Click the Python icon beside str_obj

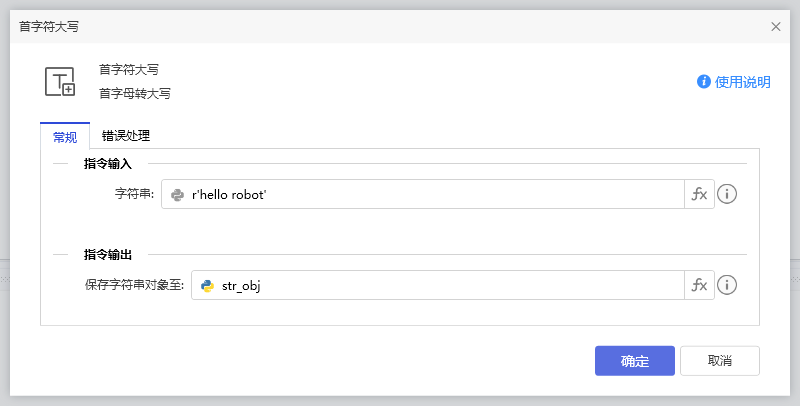pos(207,286)
